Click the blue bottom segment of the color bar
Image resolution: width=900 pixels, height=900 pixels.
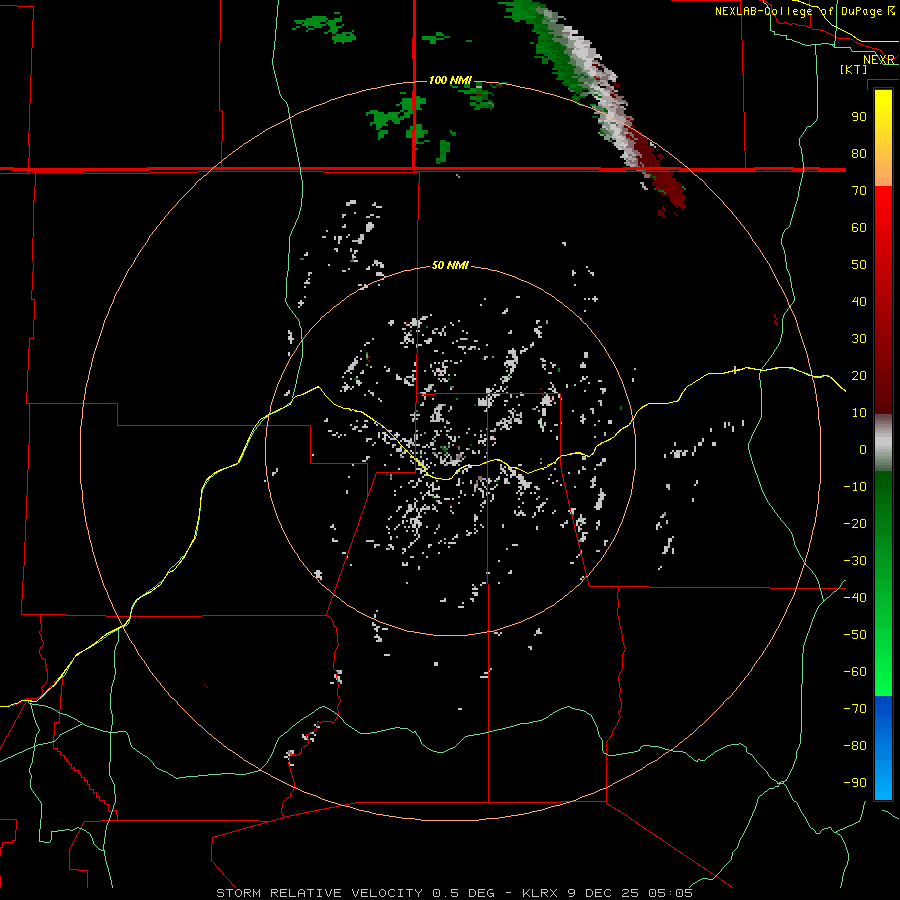pyautogui.click(x=883, y=747)
